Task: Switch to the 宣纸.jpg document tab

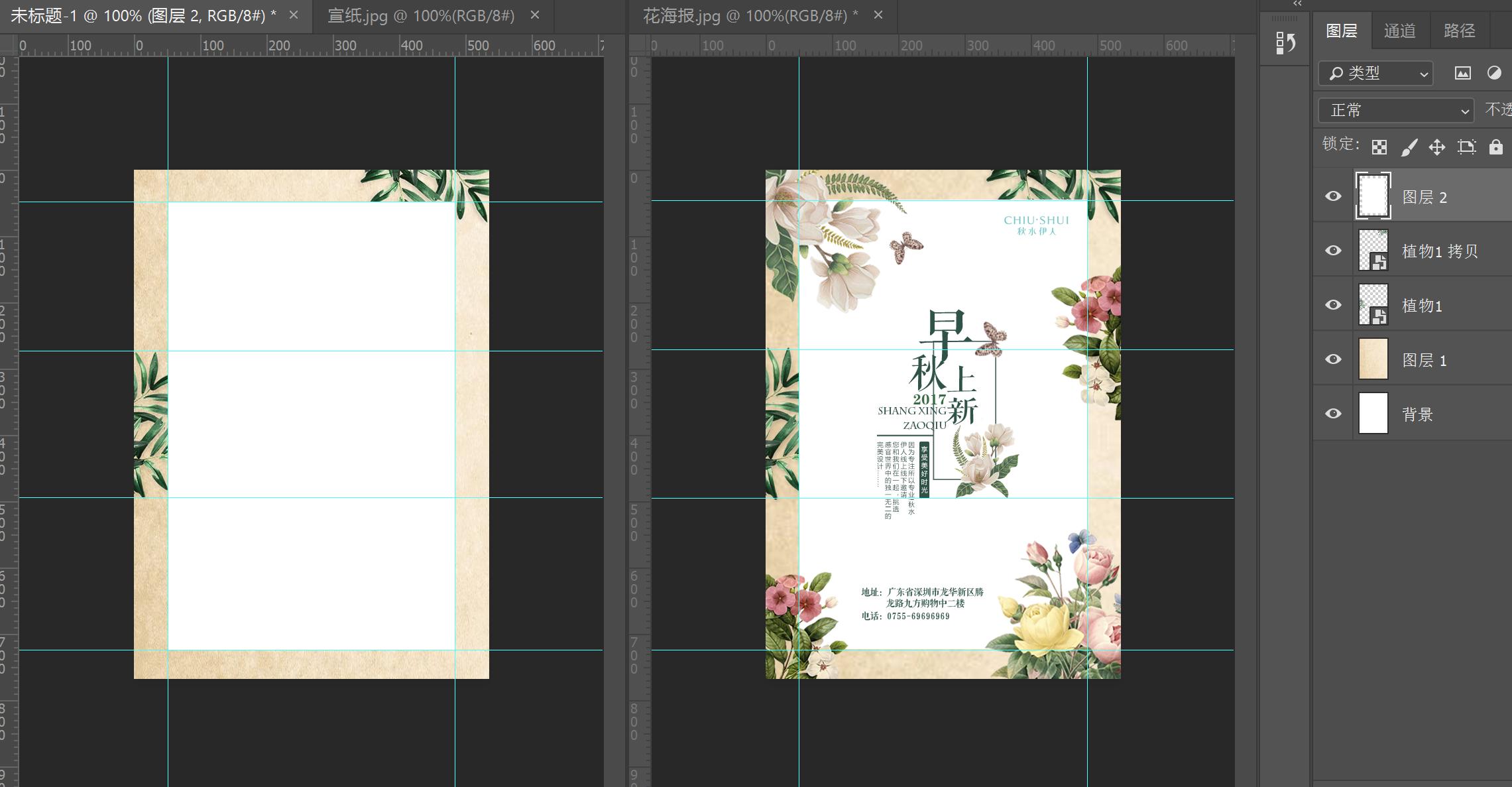Action: pos(421,15)
